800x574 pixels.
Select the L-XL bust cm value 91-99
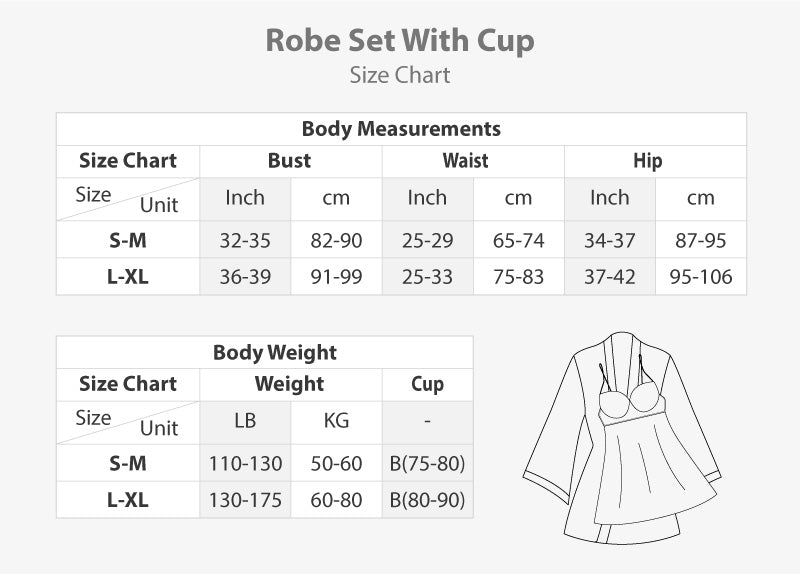click(x=336, y=277)
